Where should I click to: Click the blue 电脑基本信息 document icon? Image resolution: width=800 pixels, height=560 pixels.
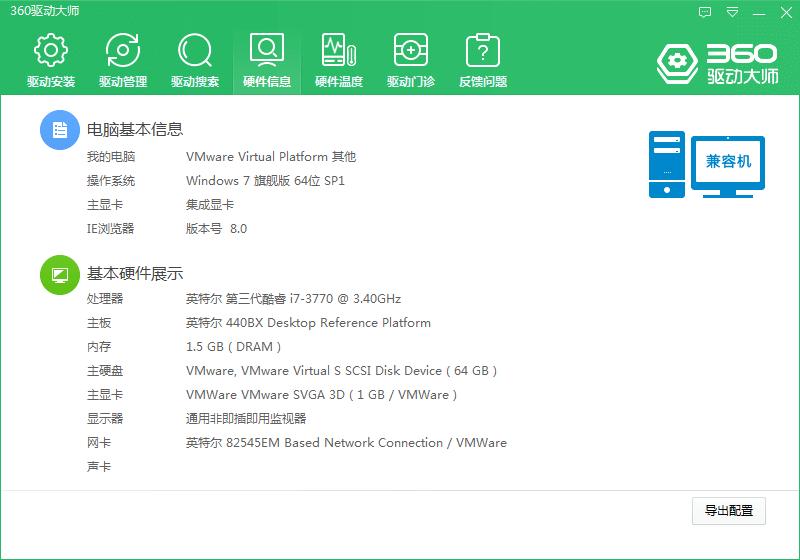click(60, 130)
